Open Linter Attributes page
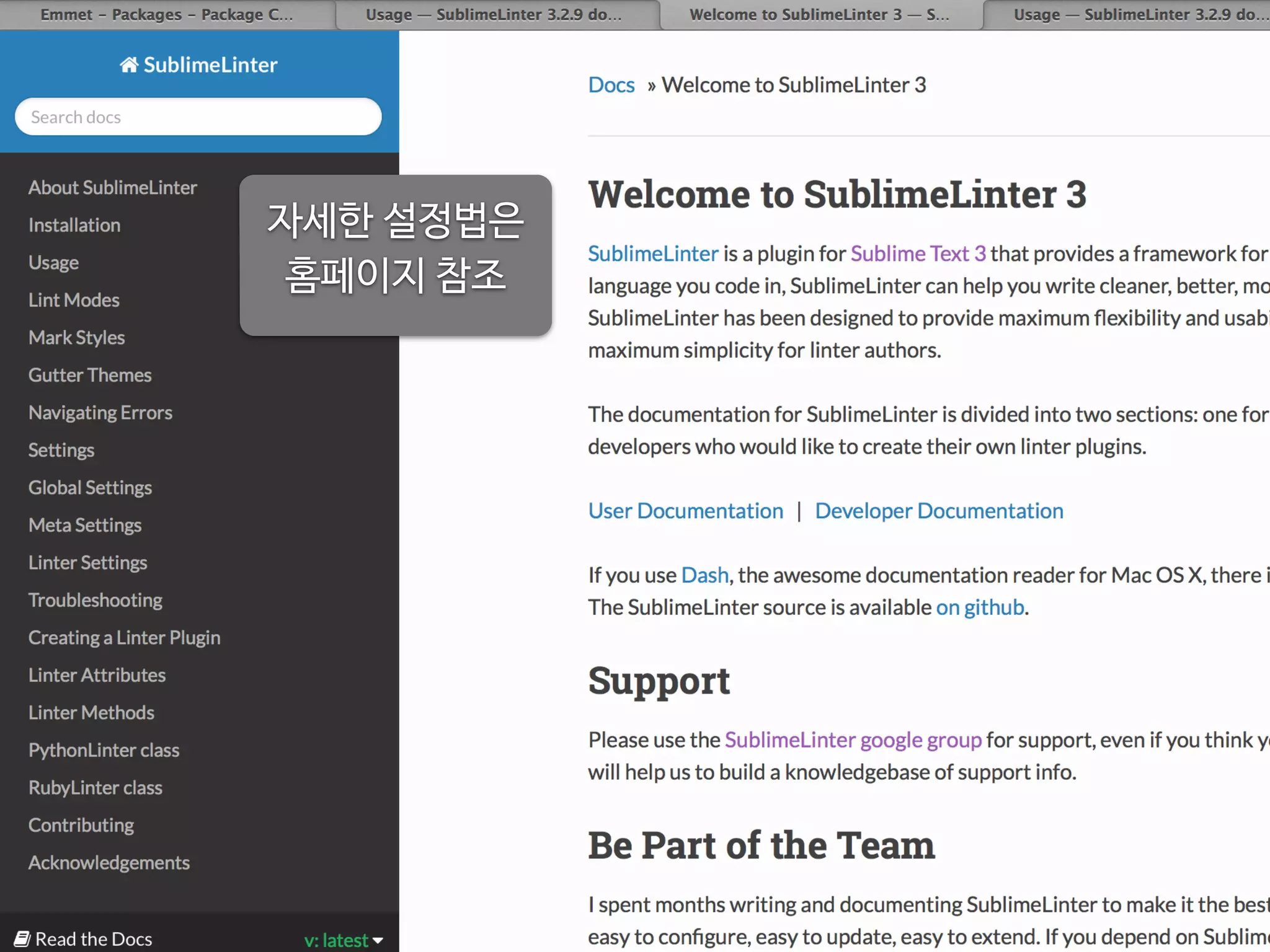 point(97,675)
